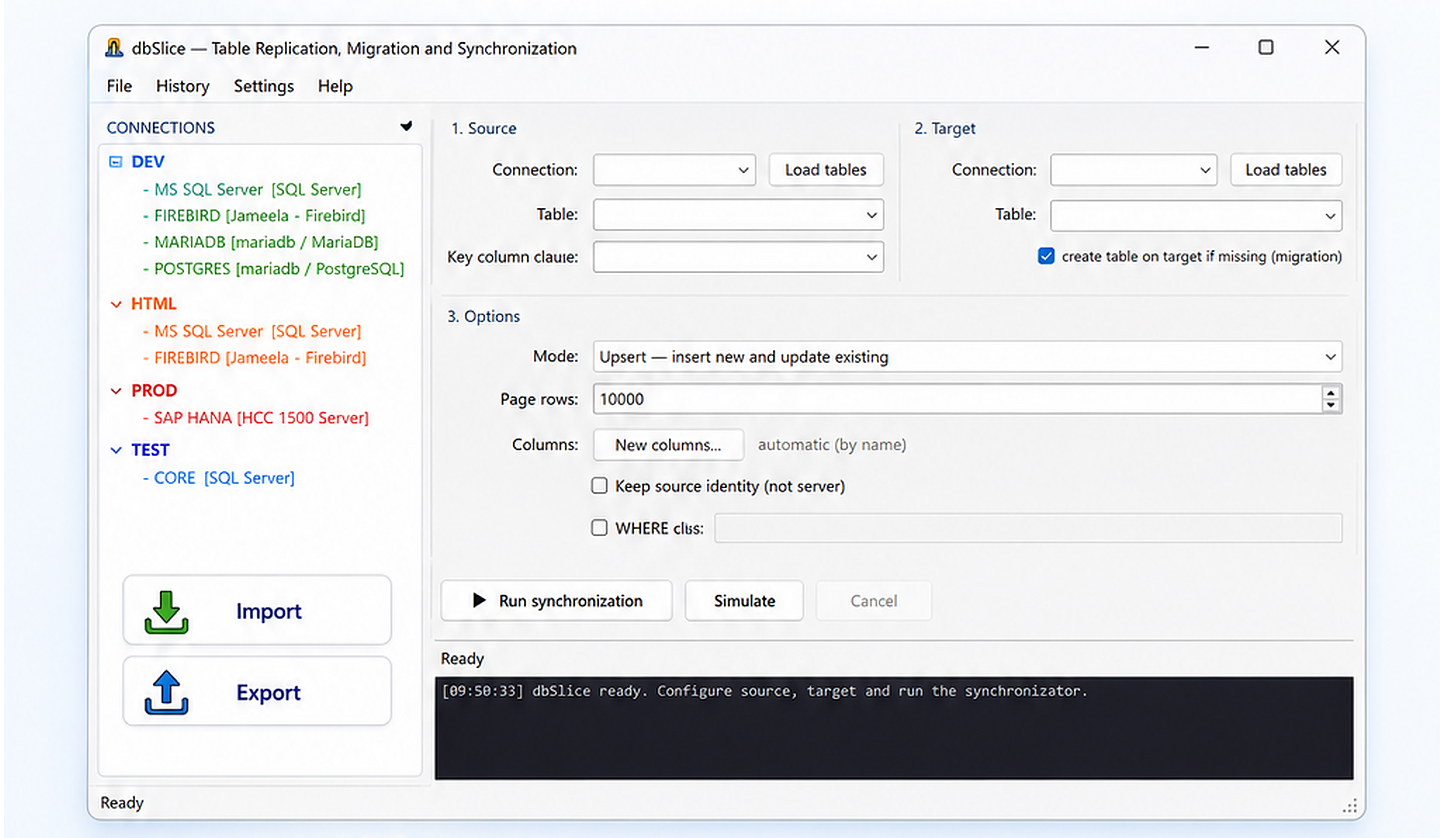
Task: Select MARIADB [mariadb / MariaDB] connection
Action: coord(260,242)
